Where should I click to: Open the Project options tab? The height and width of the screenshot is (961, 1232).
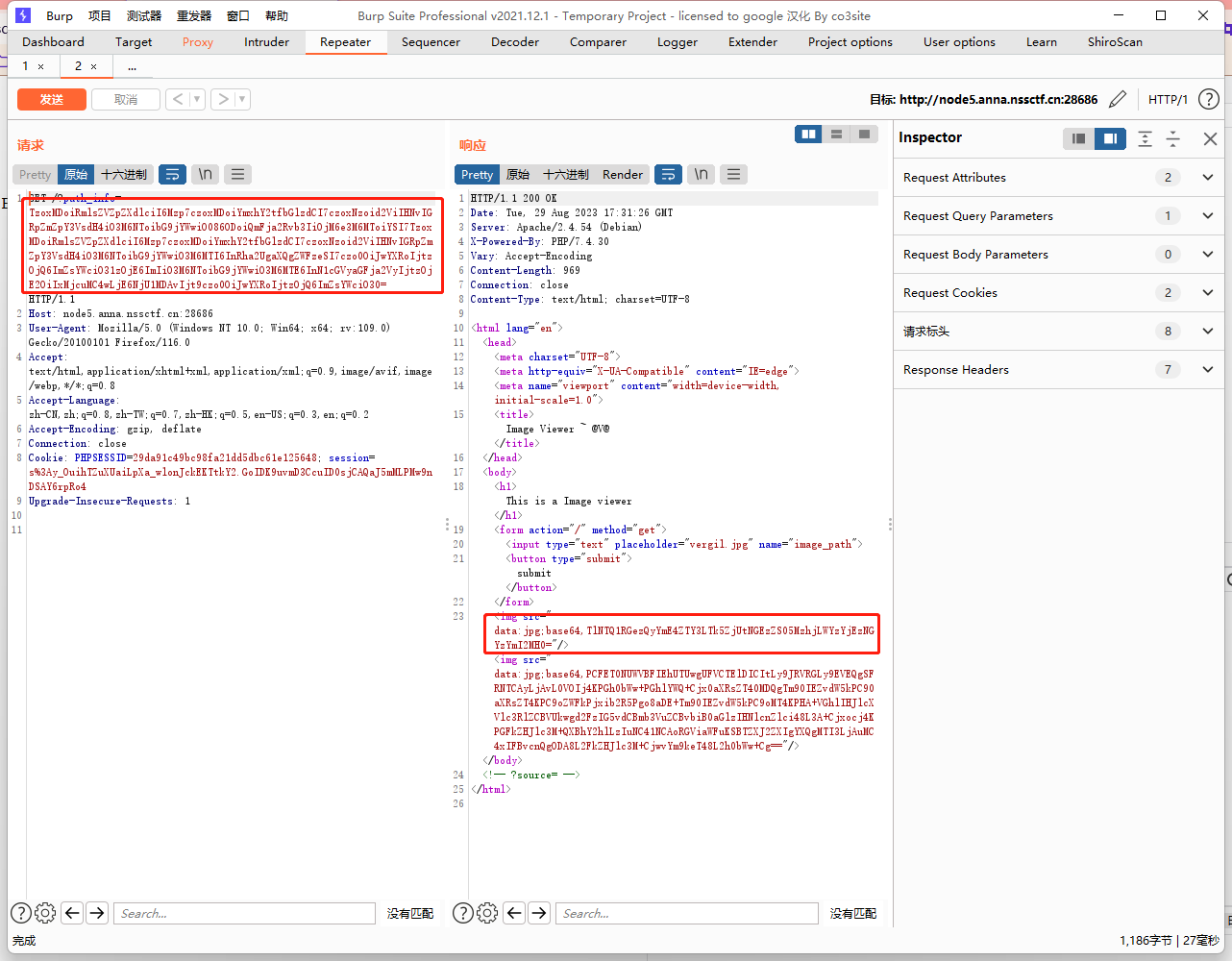850,42
